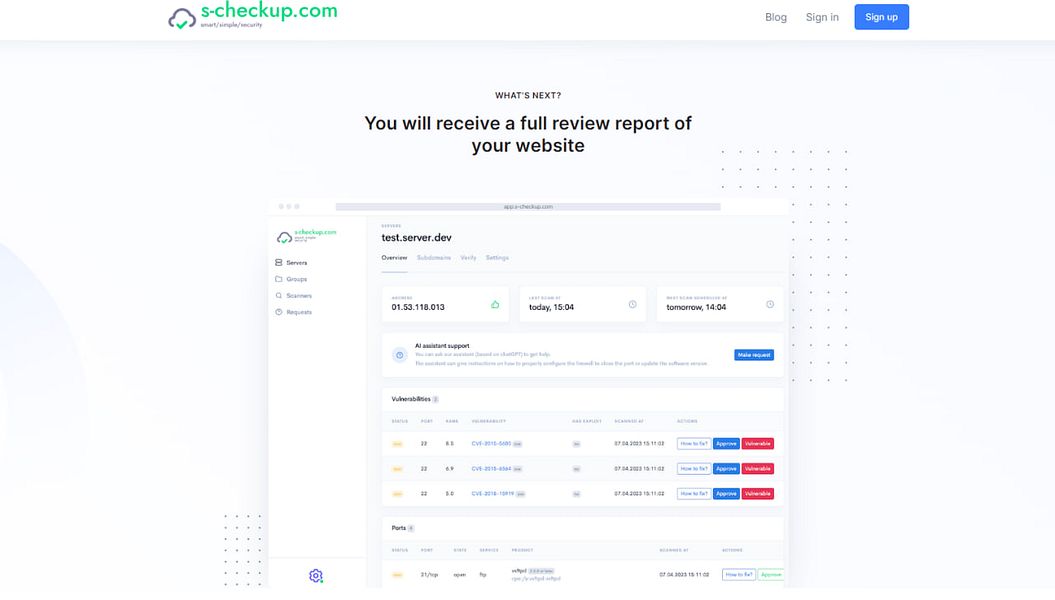
Task: Click the clock icon beside today, 15:04
Action: 632,305
